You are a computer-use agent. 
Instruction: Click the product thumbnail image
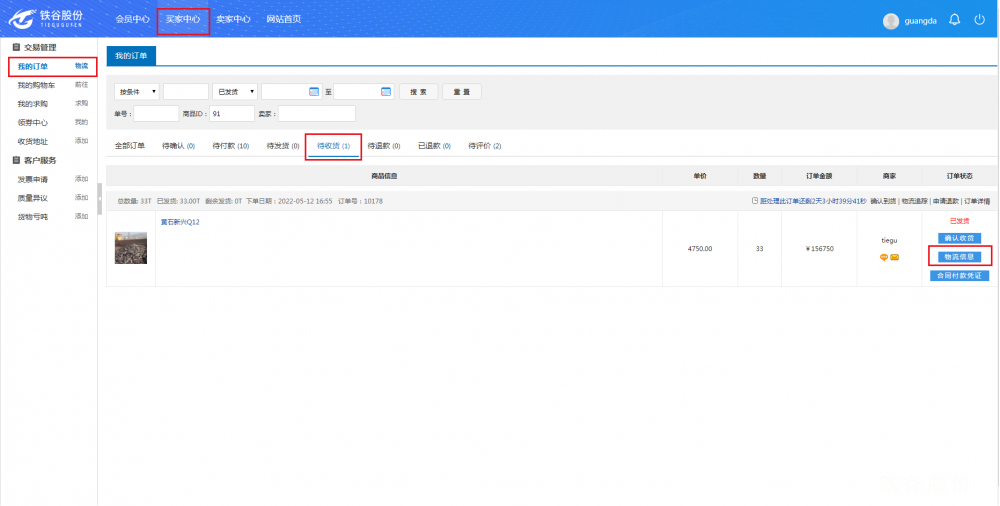tap(131, 247)
